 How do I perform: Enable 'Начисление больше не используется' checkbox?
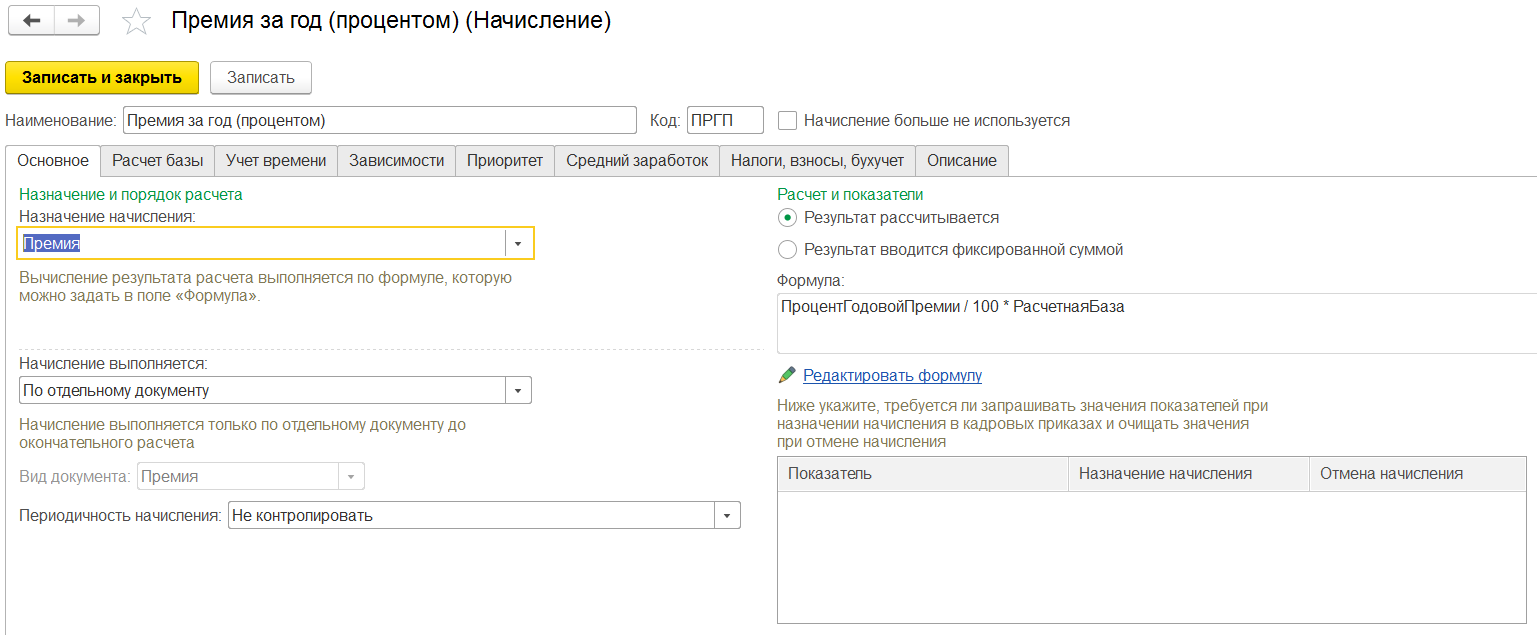pos(788,121)
